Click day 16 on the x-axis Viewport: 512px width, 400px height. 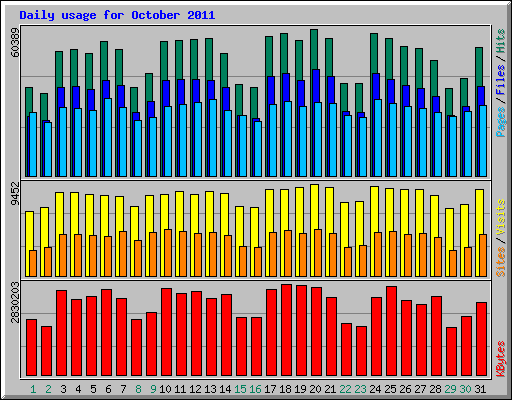(255, 389)
